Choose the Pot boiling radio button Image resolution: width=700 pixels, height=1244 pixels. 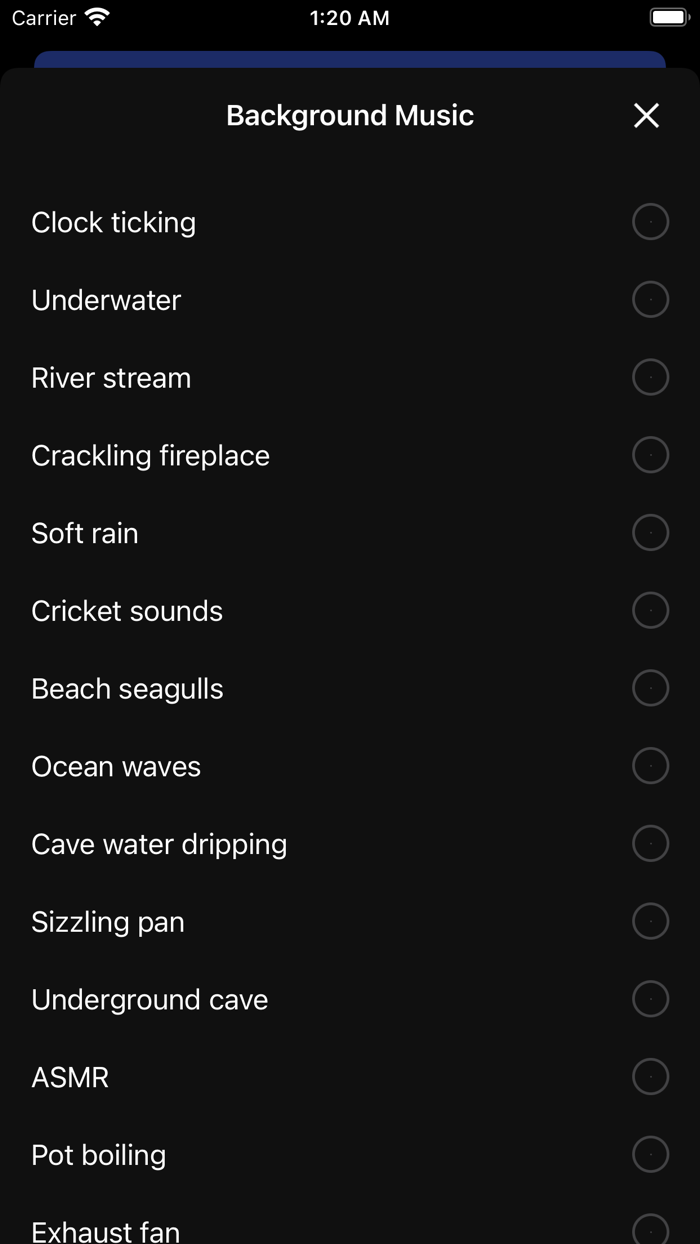[x=650, y=1155]
